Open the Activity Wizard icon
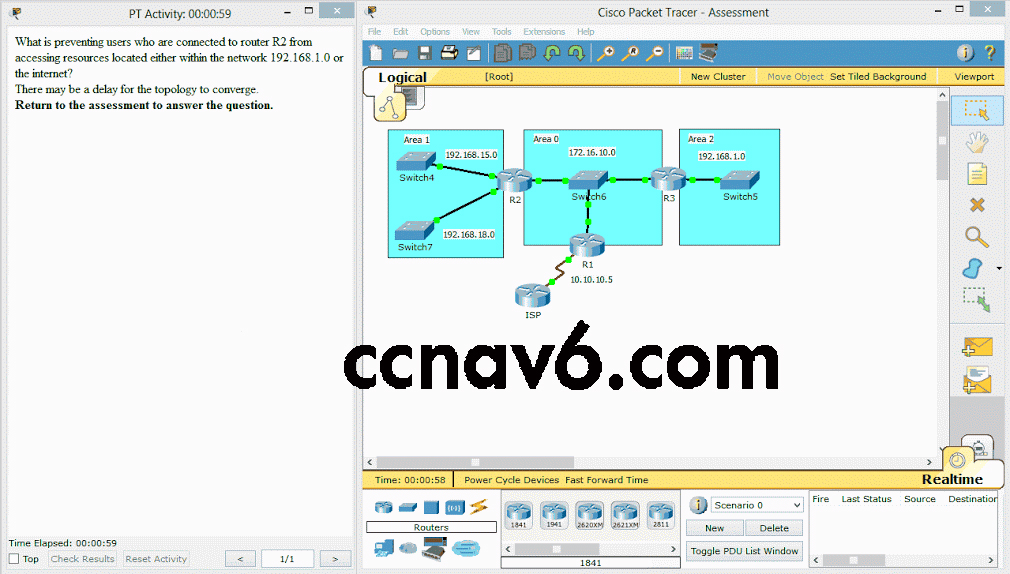Viewport: 1010px width, 574px height. [474, 53]
